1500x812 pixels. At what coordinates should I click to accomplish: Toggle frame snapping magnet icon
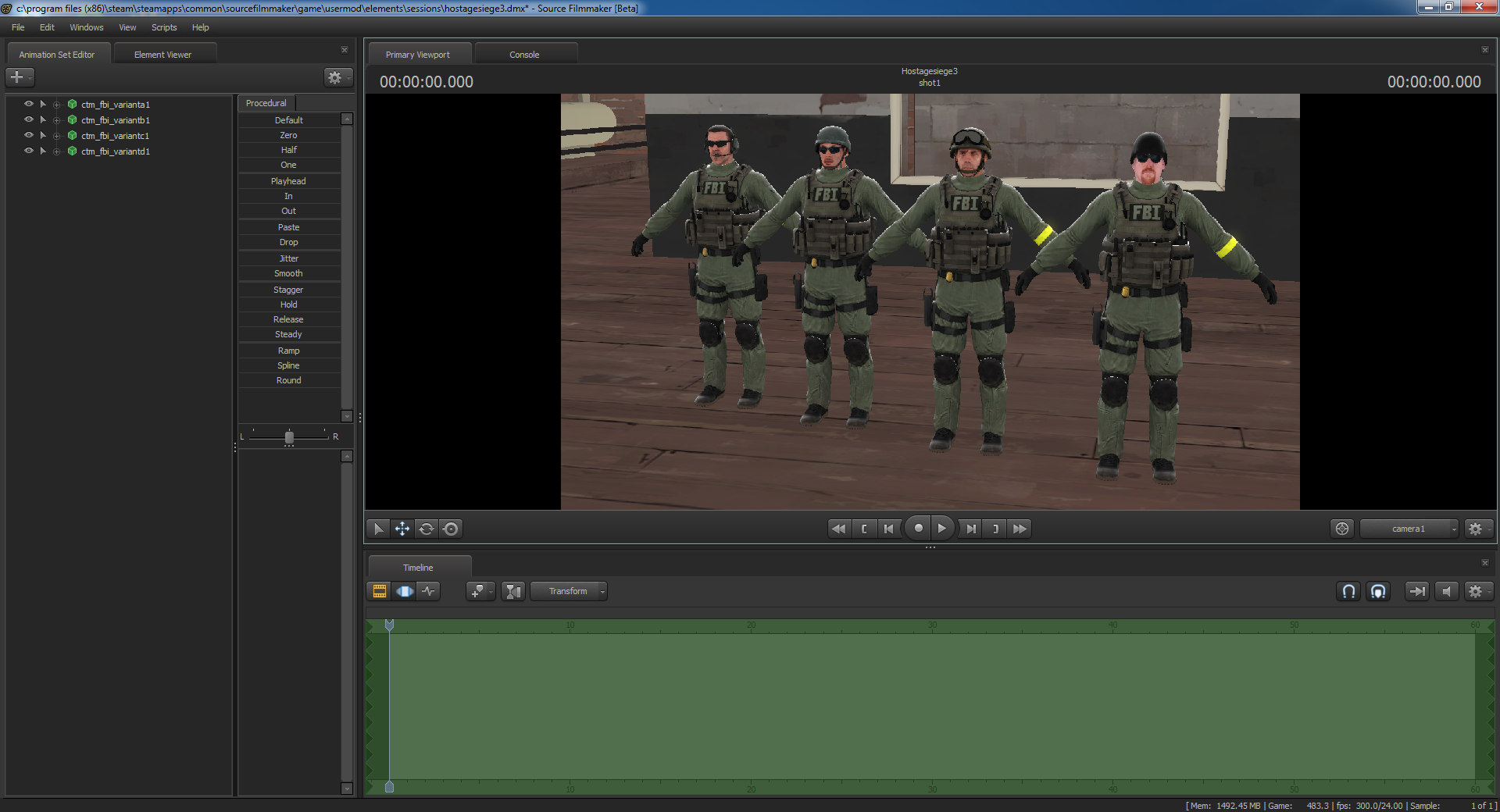tap(1378, 591)
